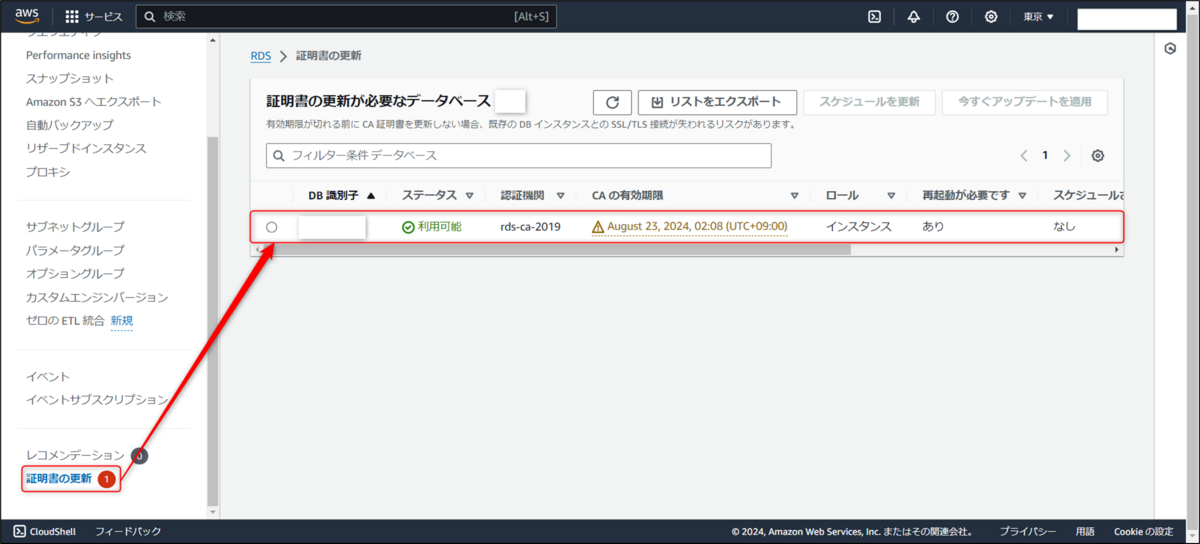Screen dimensions: 1200x544
Task: Open スナップショット in sidebar
Action: tap(70, 78)
